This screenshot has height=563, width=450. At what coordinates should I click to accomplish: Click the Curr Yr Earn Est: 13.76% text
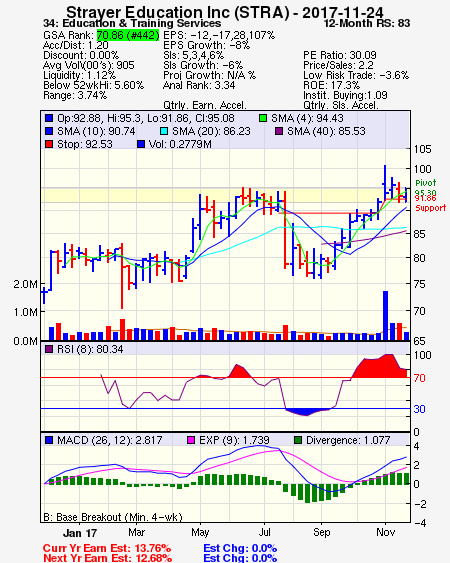coord(107,548)
